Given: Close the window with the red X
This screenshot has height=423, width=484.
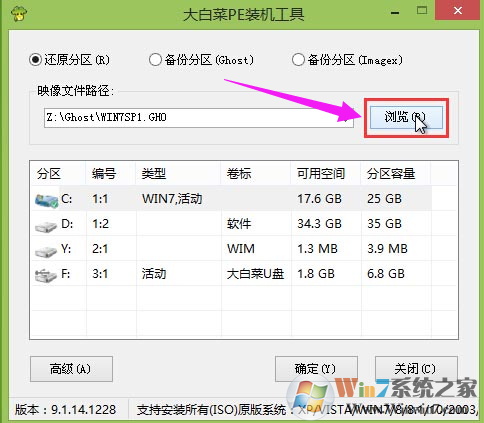Looking at the screenshot, I should tap(458, 11).
